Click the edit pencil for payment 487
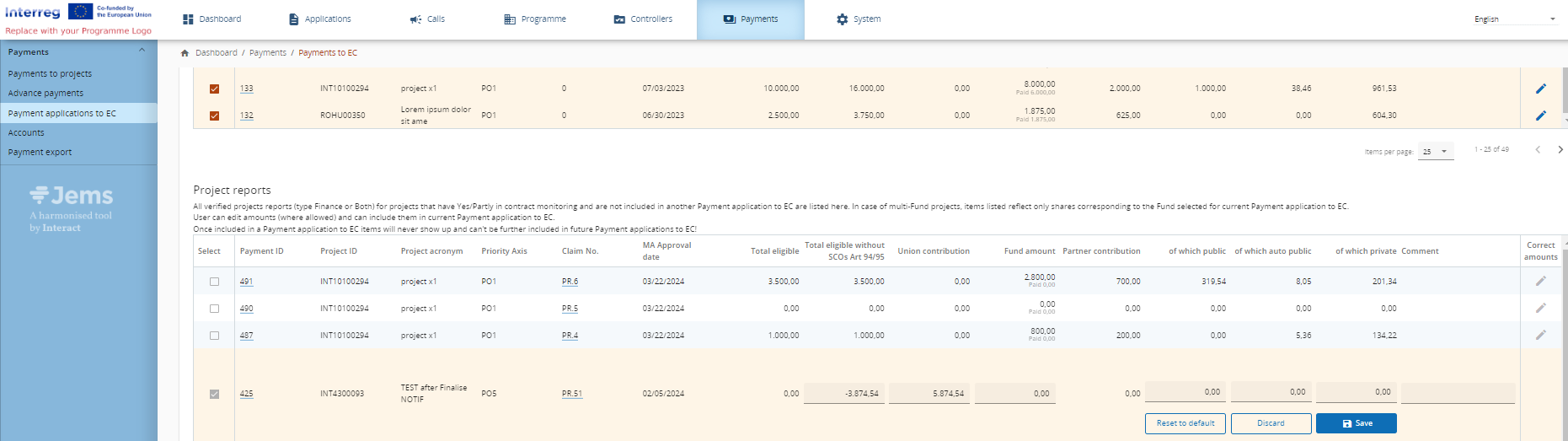The height and width of the screenshot is (441, 1568). coord(1540,336)
